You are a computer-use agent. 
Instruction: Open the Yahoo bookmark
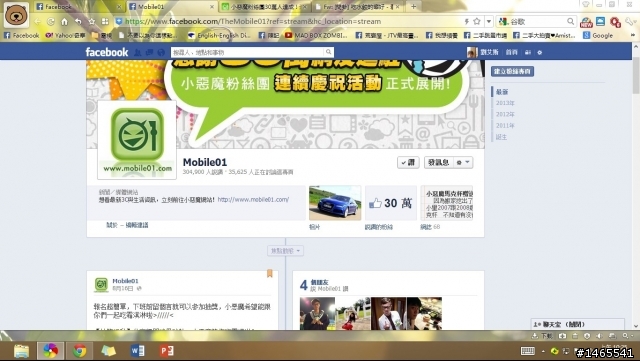click(65, 36)
